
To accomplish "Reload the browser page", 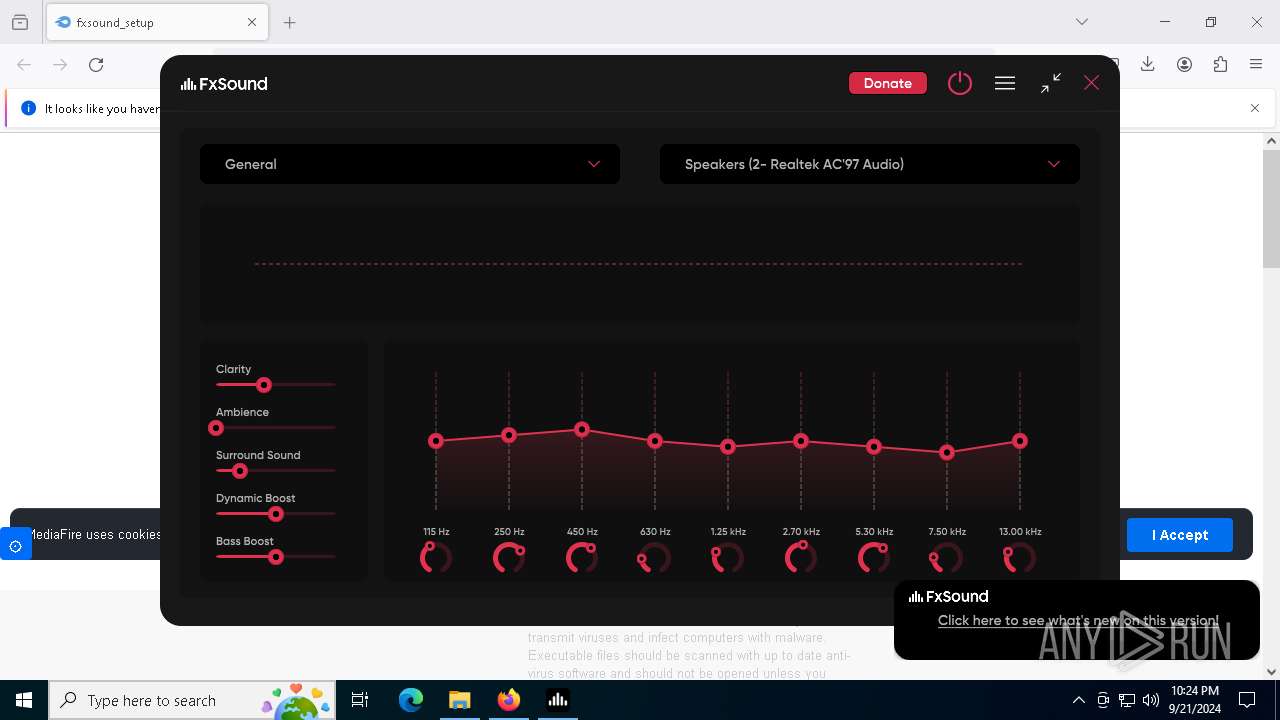I will (x=96, y=64).
